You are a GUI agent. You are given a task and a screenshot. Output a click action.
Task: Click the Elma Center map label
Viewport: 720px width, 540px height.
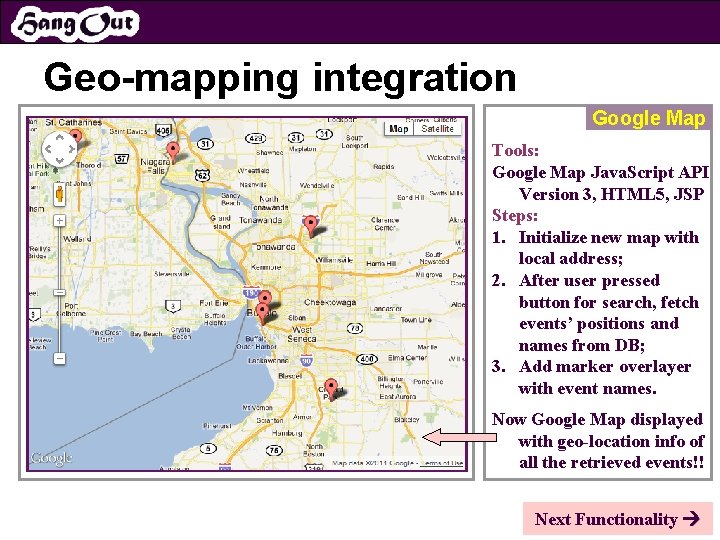407,357
